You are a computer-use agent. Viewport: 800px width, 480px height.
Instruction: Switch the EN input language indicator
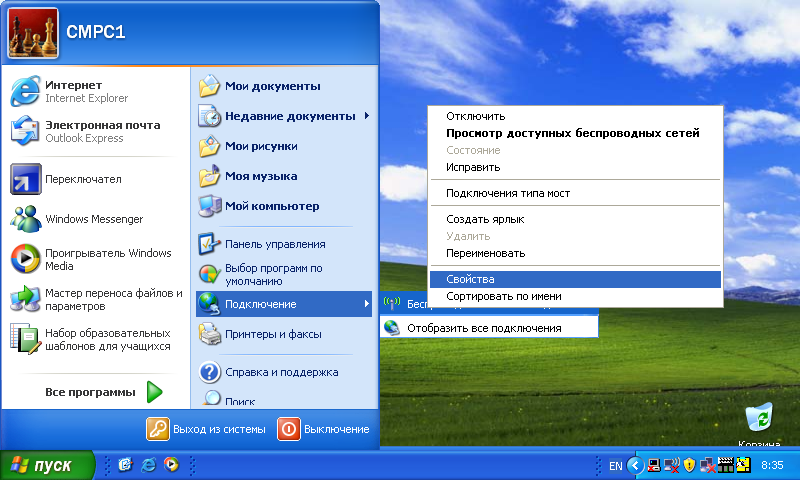[616, 466]
